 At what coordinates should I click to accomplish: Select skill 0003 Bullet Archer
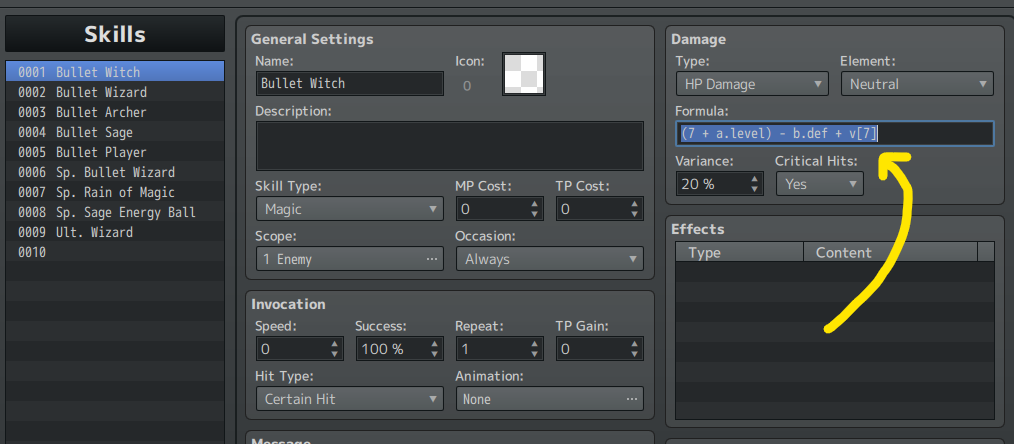(115, 112)
